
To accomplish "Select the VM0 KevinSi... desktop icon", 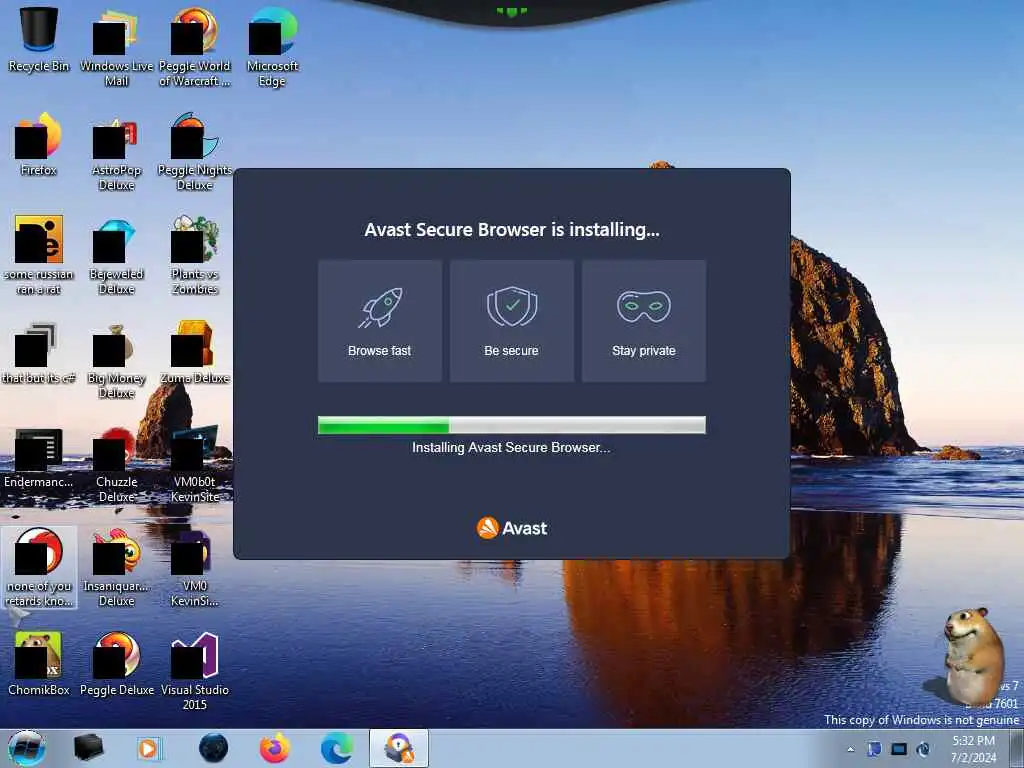I will [195, 568].
